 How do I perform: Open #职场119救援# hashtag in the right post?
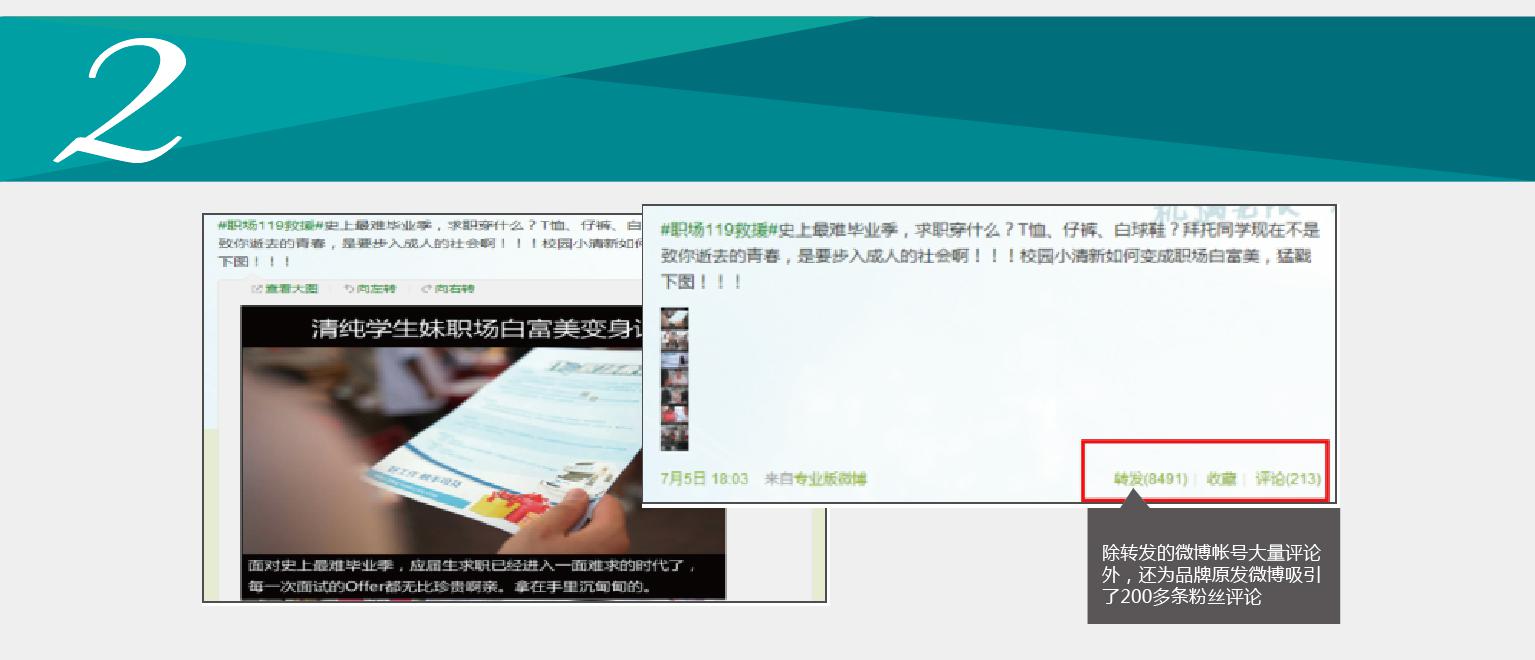(x=718, y=231)
